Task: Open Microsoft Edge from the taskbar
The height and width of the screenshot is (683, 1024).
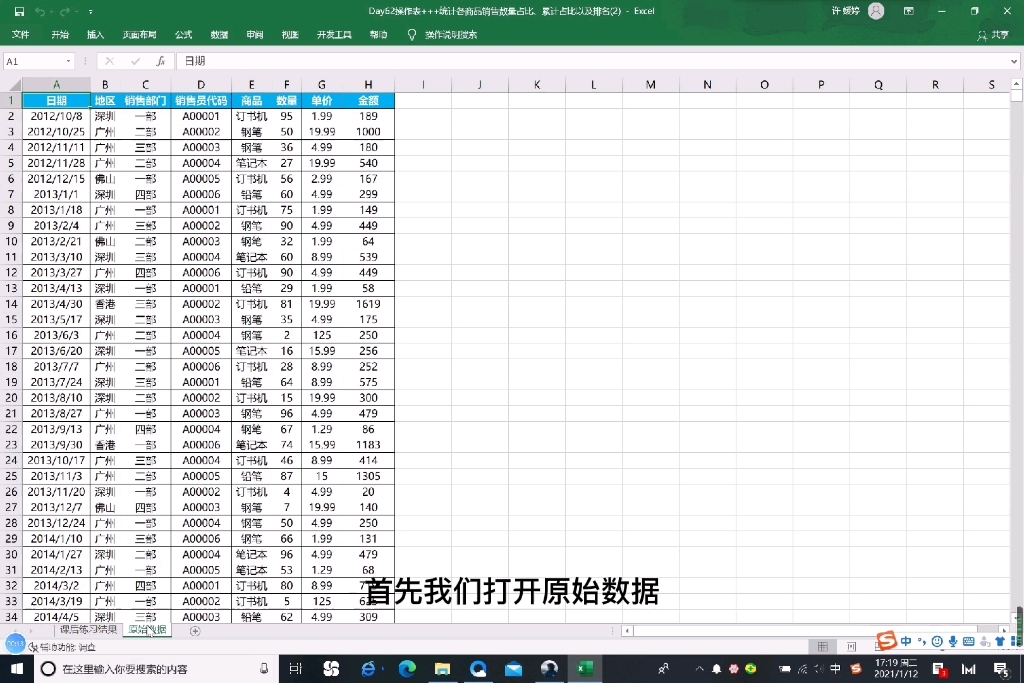Action: [x=408, y=670]
